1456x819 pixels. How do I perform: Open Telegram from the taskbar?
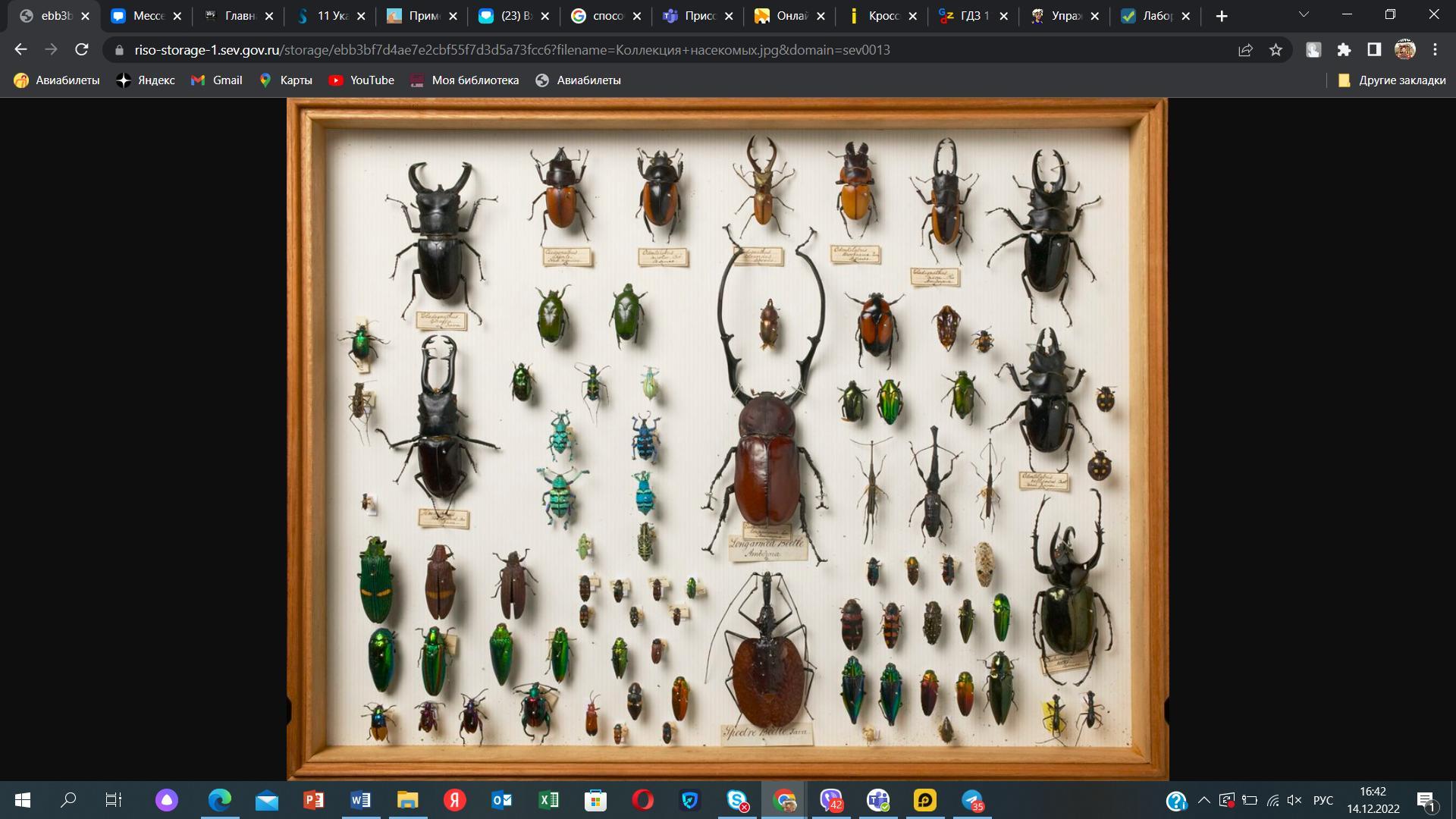pos(972,800)
